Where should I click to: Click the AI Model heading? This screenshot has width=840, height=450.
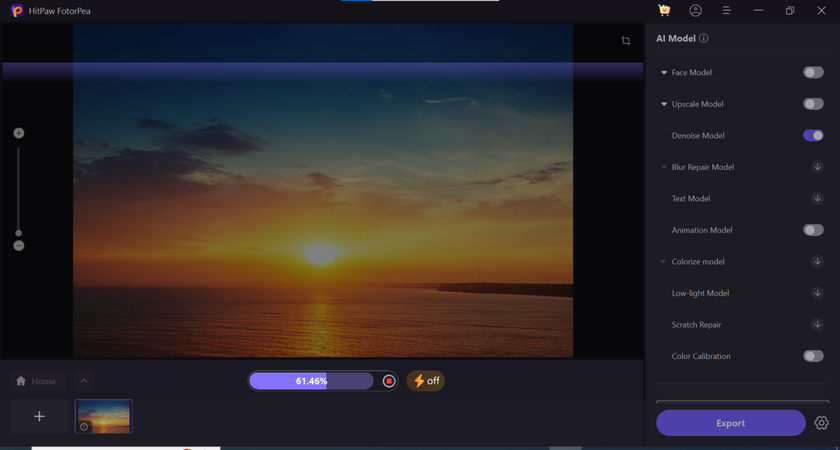(676, 39)
